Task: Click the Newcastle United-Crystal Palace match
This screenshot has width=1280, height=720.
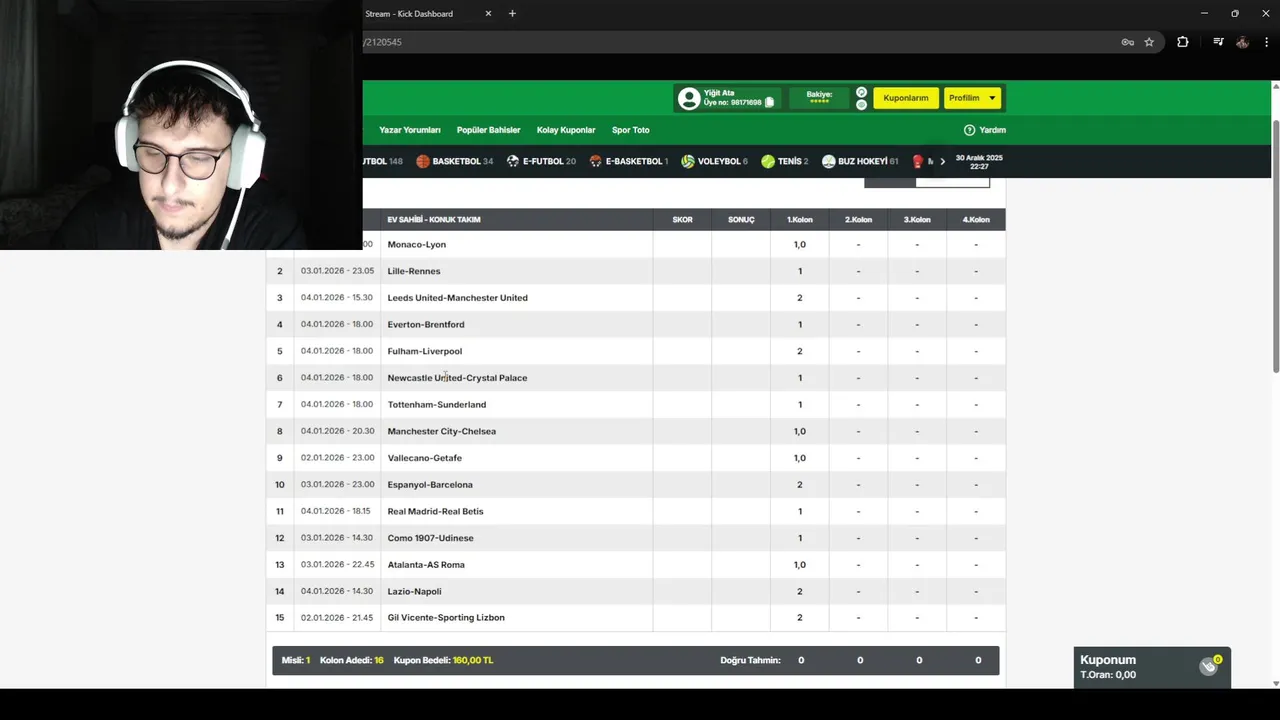Action: [x=457, y=378]
